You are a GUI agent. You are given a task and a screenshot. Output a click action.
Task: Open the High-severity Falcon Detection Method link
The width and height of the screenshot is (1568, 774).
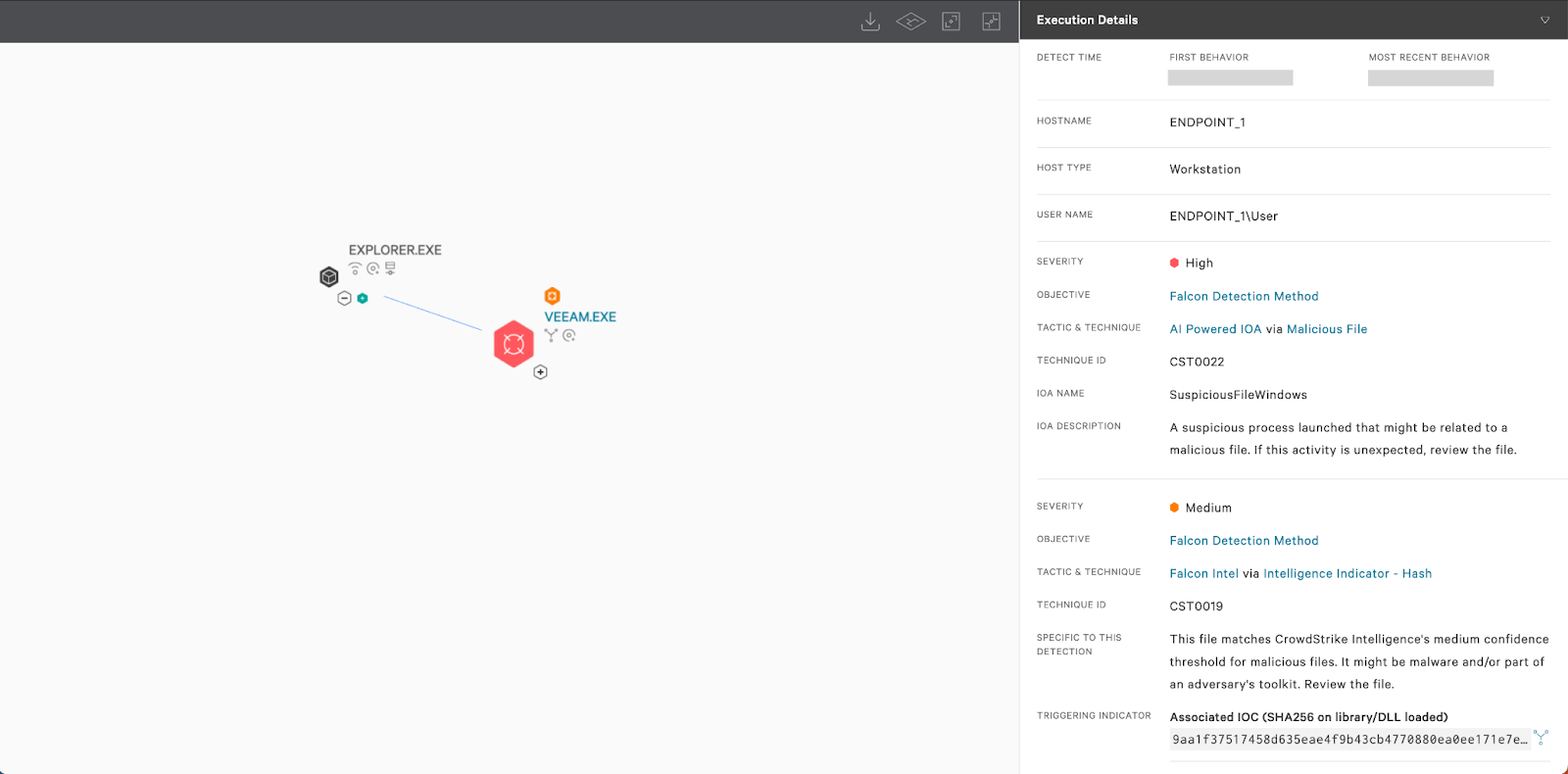pyautogui.click(x=1244, y=296)
